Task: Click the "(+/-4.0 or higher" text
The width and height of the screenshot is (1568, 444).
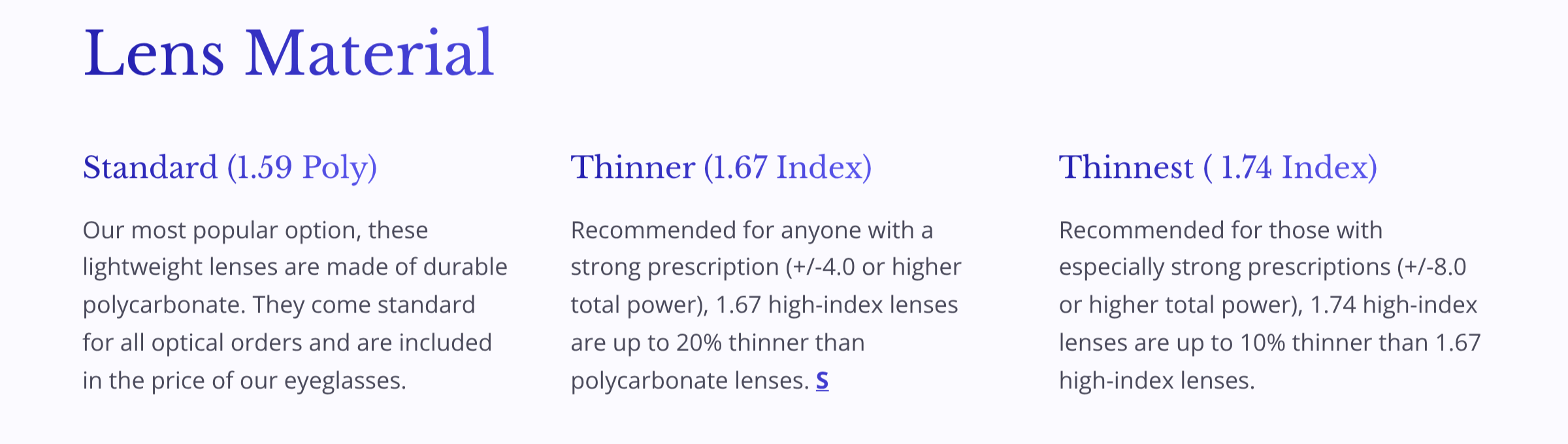Action: 874,267
